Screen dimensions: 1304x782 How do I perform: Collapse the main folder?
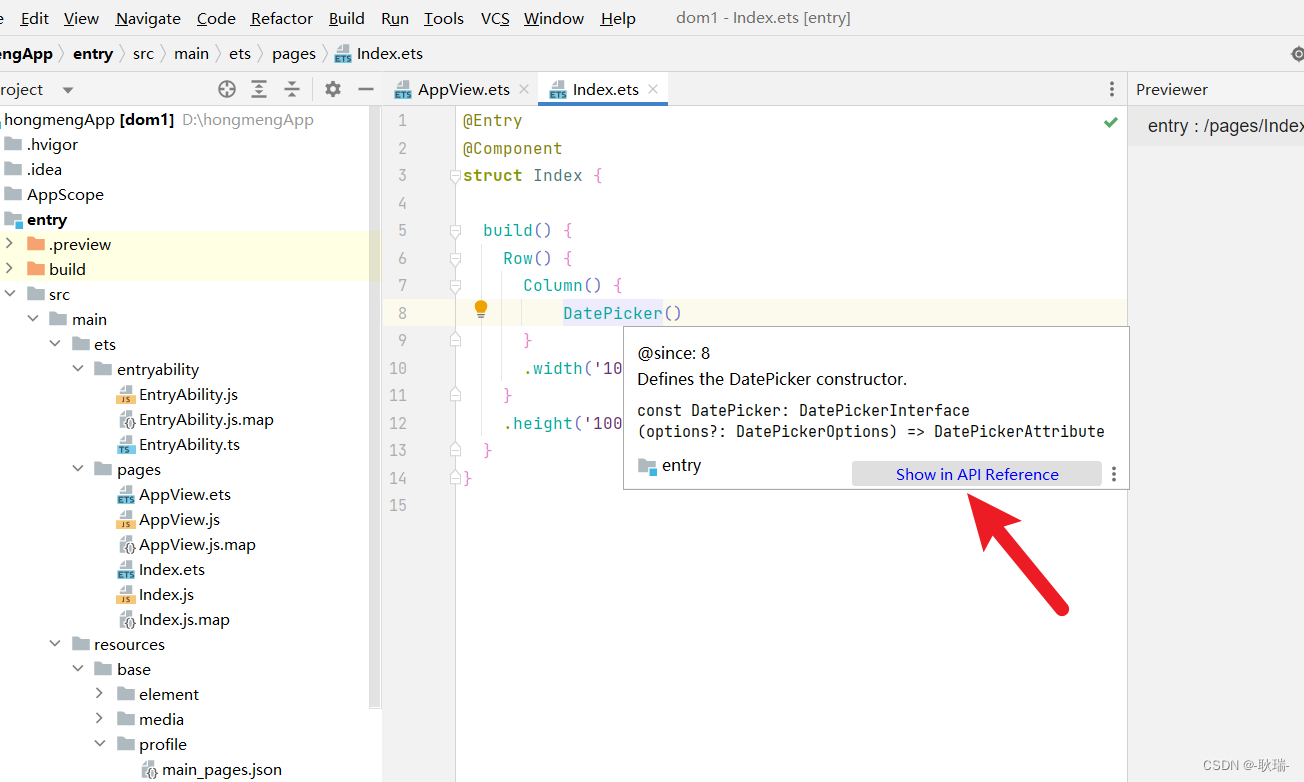tap(32, 319)
